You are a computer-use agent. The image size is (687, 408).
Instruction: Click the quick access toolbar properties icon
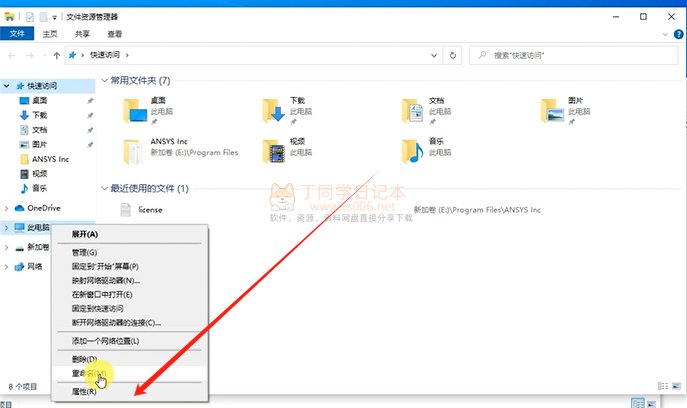pyautogui.click(x=30, y=17)
